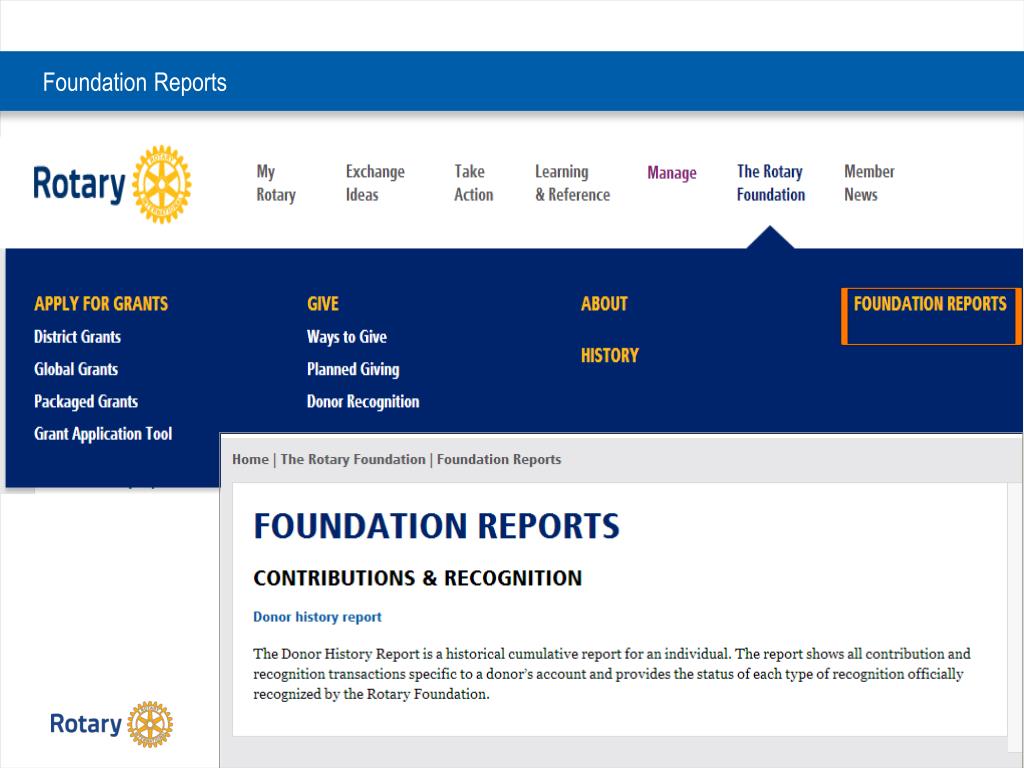Open Planned Giving link

click(x=353, y=370)
